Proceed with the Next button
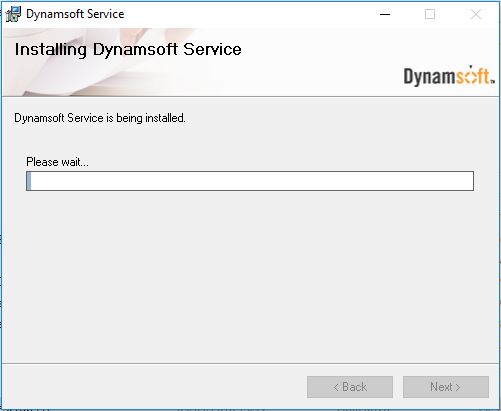 [446, 387]
